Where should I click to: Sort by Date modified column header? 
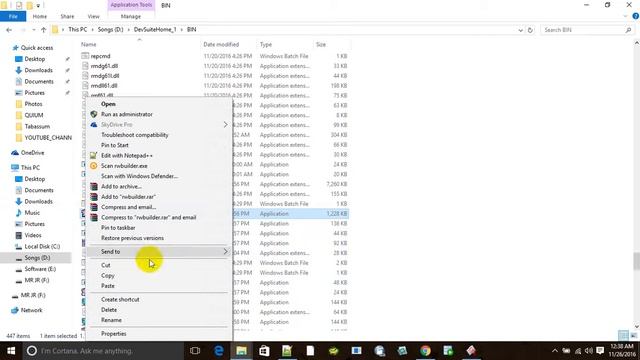coord(221,44)
